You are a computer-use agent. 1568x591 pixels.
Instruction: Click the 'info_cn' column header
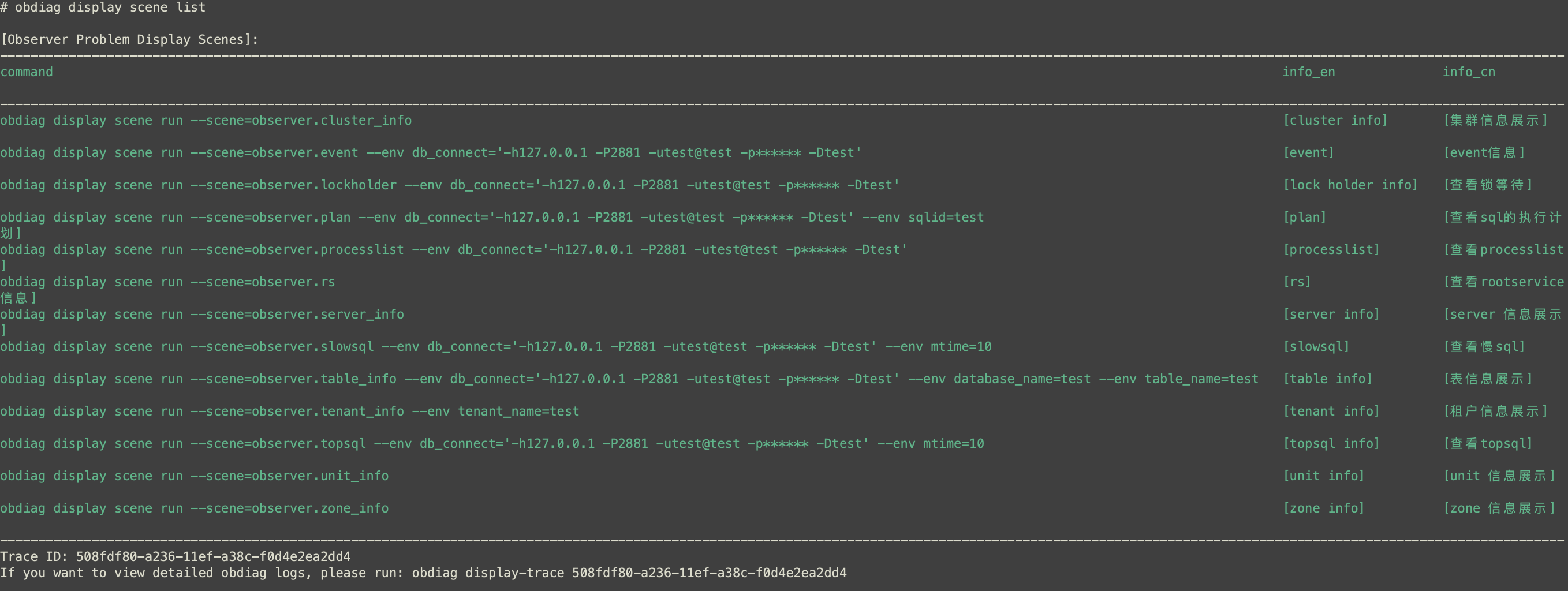tap(1468, 72)
